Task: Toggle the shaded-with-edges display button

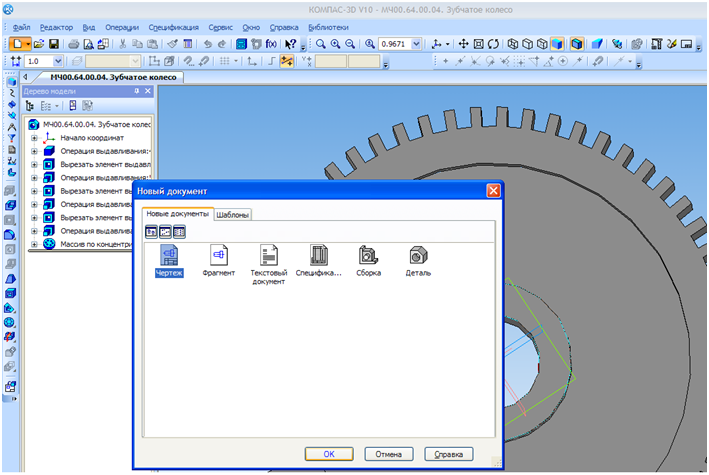Action: (577, 44)
